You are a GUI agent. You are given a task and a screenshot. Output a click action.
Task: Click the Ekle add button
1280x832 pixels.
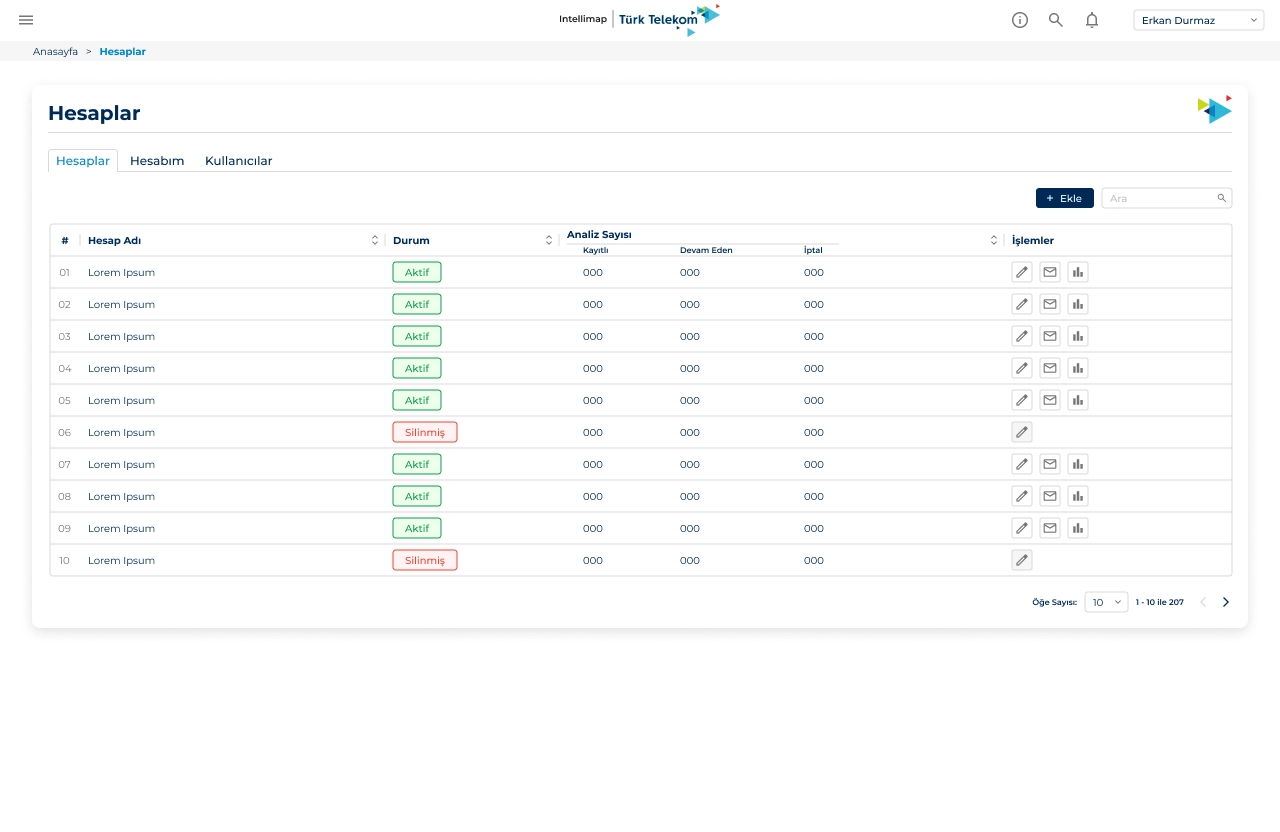click(1065, 198)
